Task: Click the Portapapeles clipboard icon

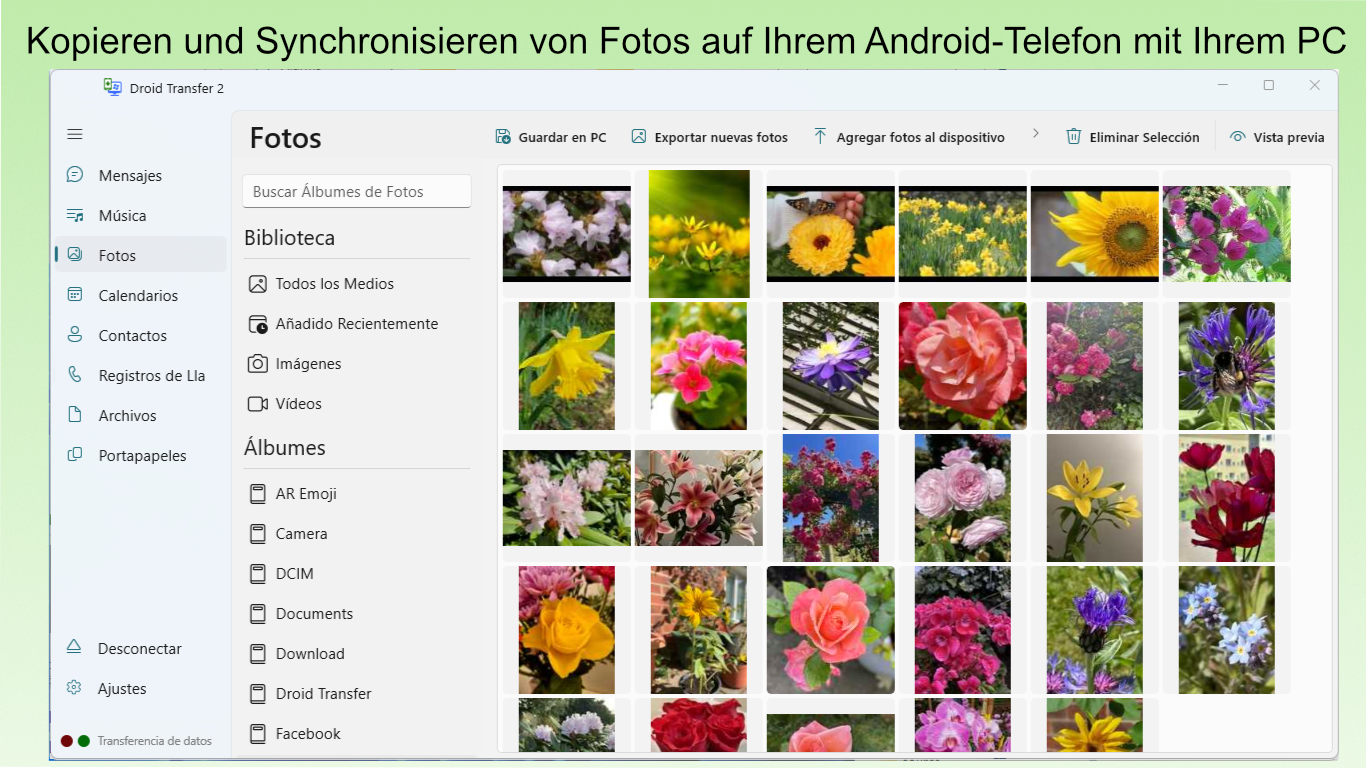Action: [x=74, y=454]
